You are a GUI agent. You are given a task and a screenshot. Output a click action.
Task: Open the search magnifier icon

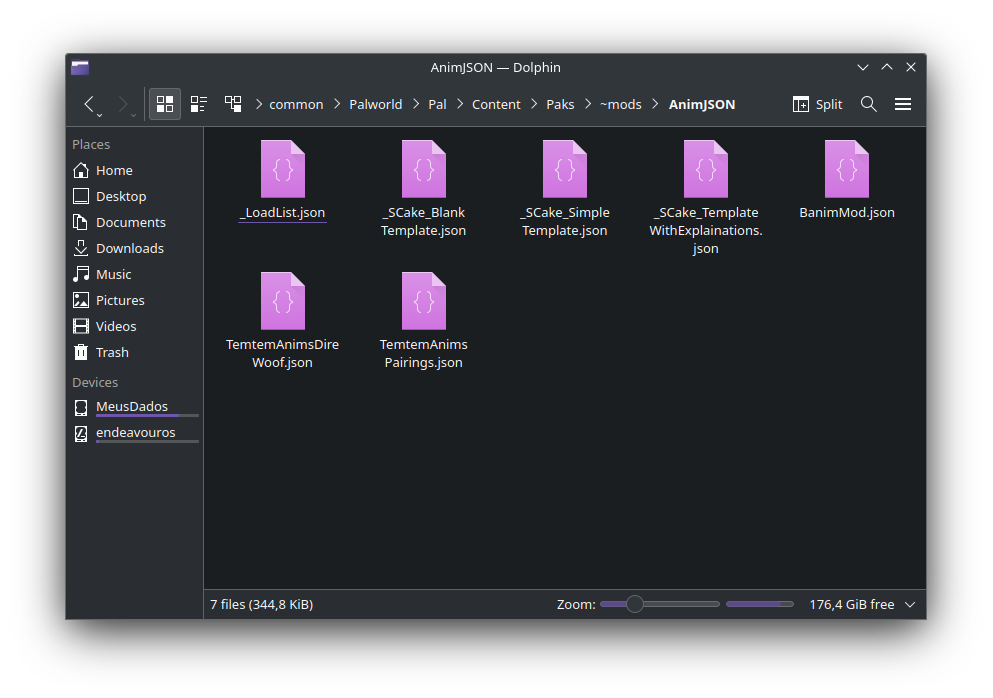[869, 104]
